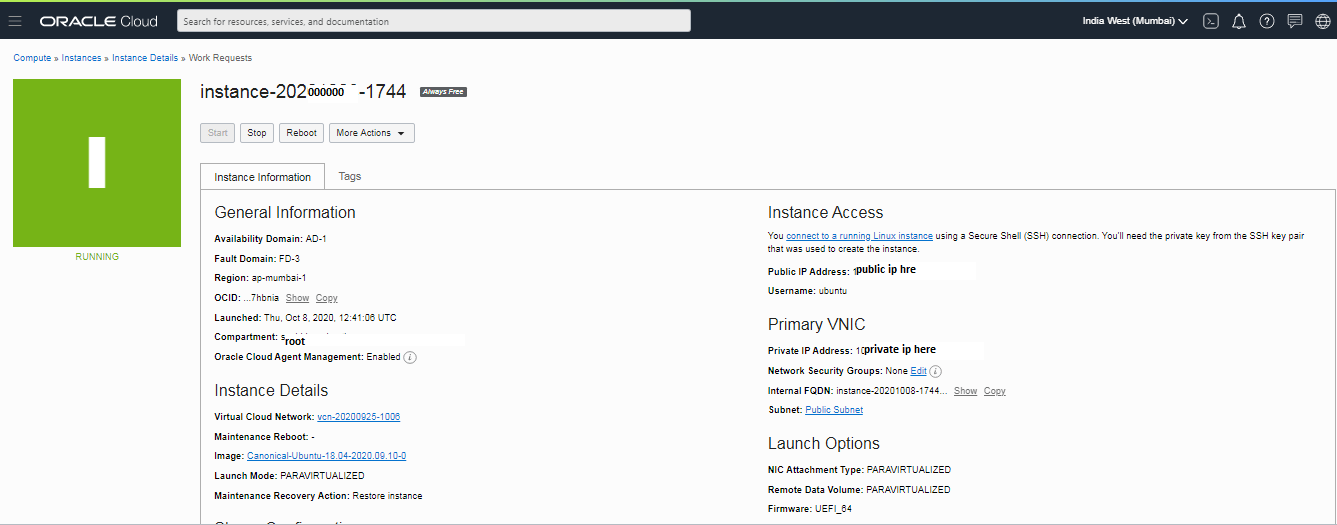Screen dimensions: 1337x525
Task: Click the Instance Access heading
Action: (826, 212)
